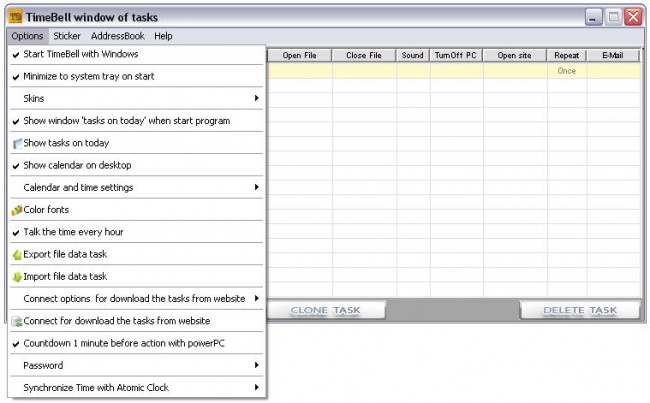
Task: Open the Sticker menu
Action: tap(67, 36)
